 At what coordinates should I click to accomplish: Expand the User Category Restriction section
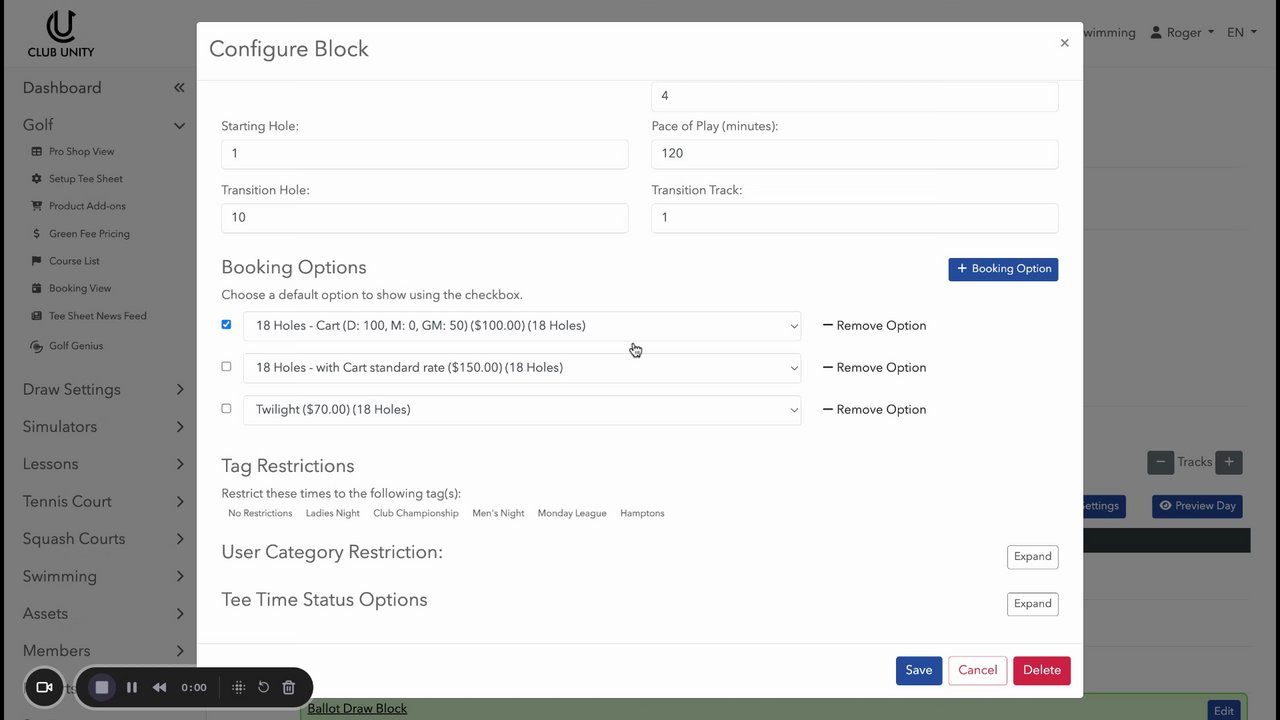(x=1032, y=557)
